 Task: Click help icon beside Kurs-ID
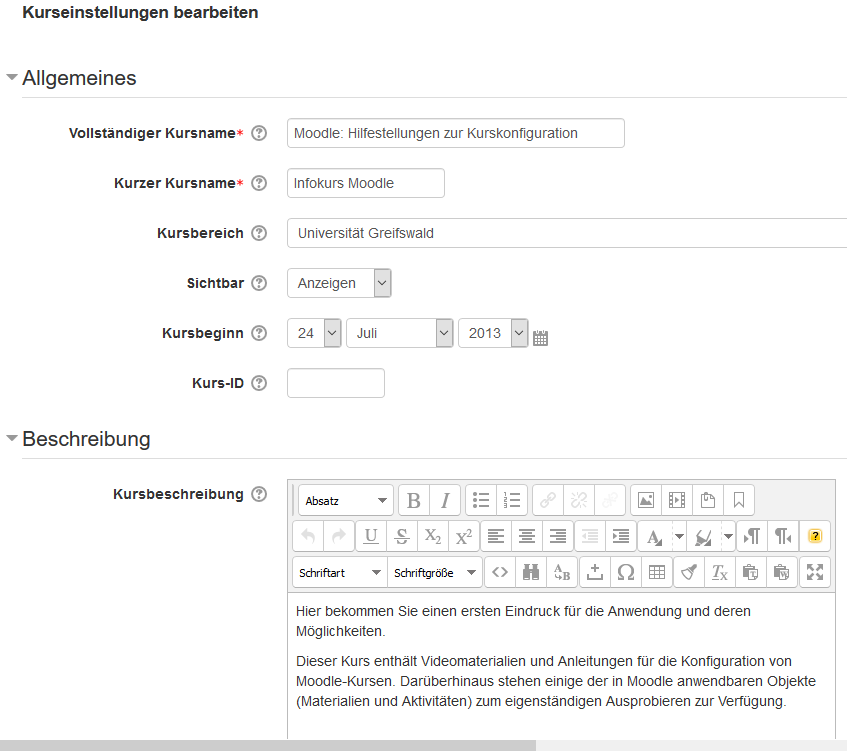click(259, 383)
